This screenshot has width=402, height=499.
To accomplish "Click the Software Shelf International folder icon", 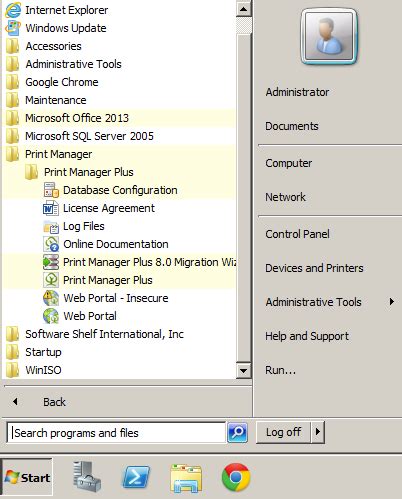I will tap(13, 334).
